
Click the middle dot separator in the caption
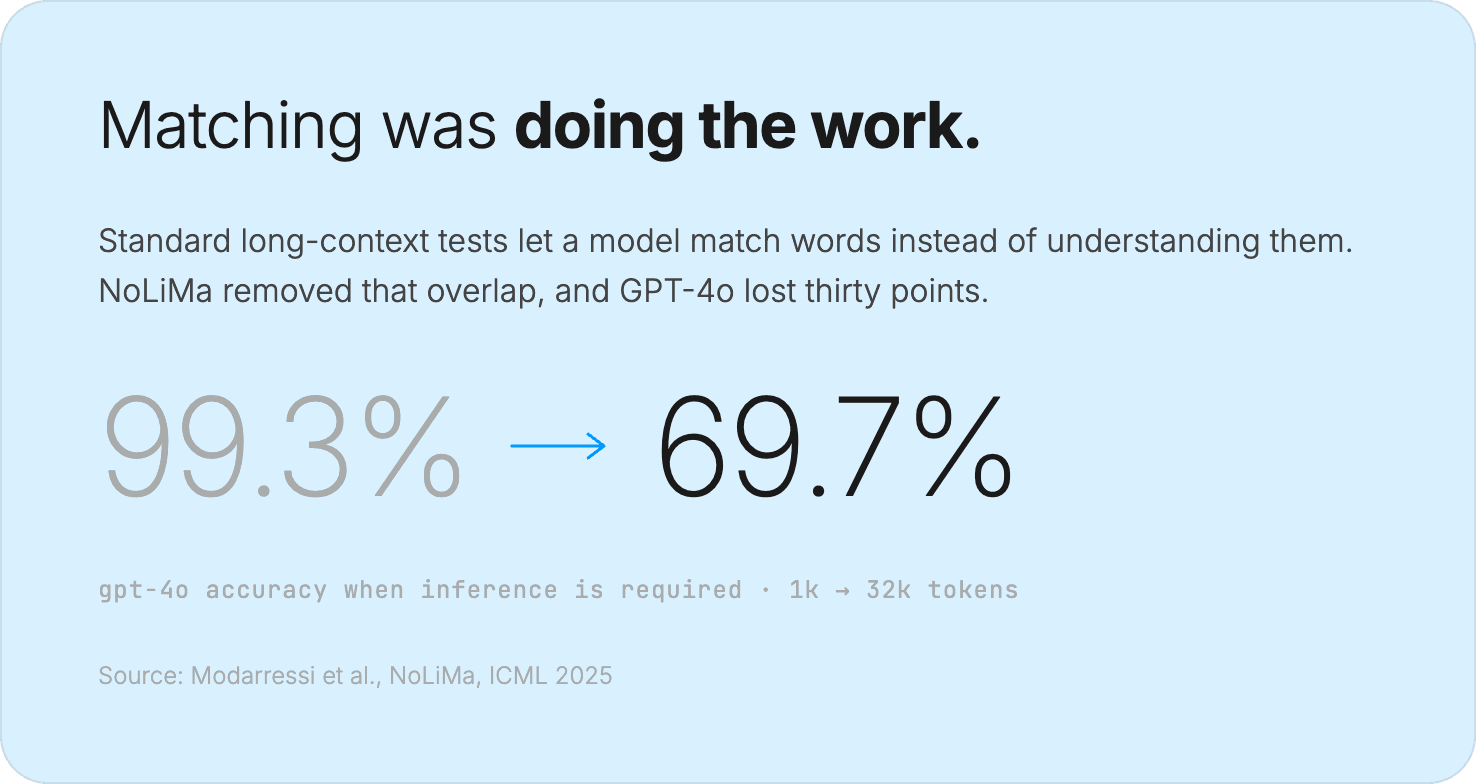(x=765, y=590)
